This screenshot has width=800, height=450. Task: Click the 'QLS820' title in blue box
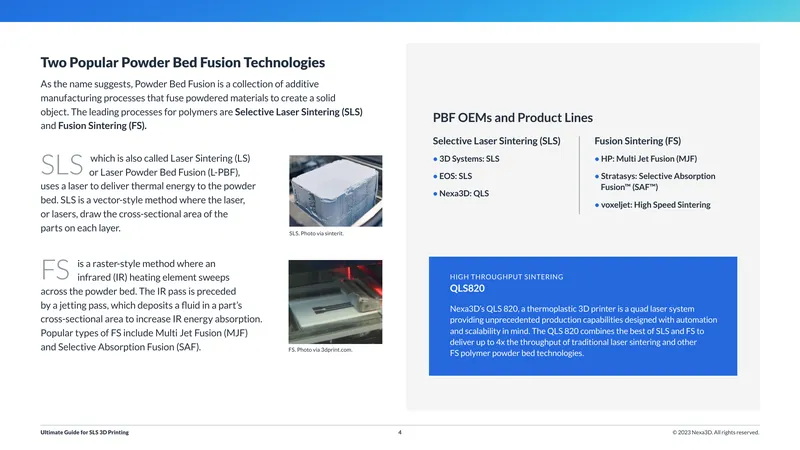(467, 288)
